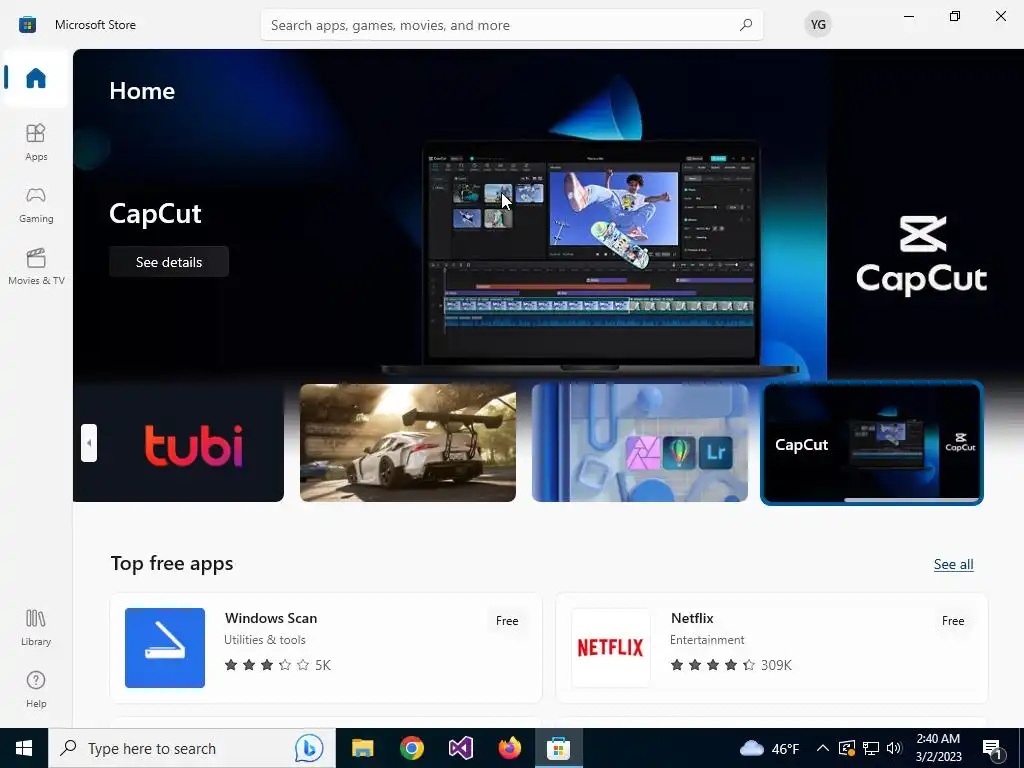
Task: Select the tubi carousel thumbnail
Action: (179, 443)
